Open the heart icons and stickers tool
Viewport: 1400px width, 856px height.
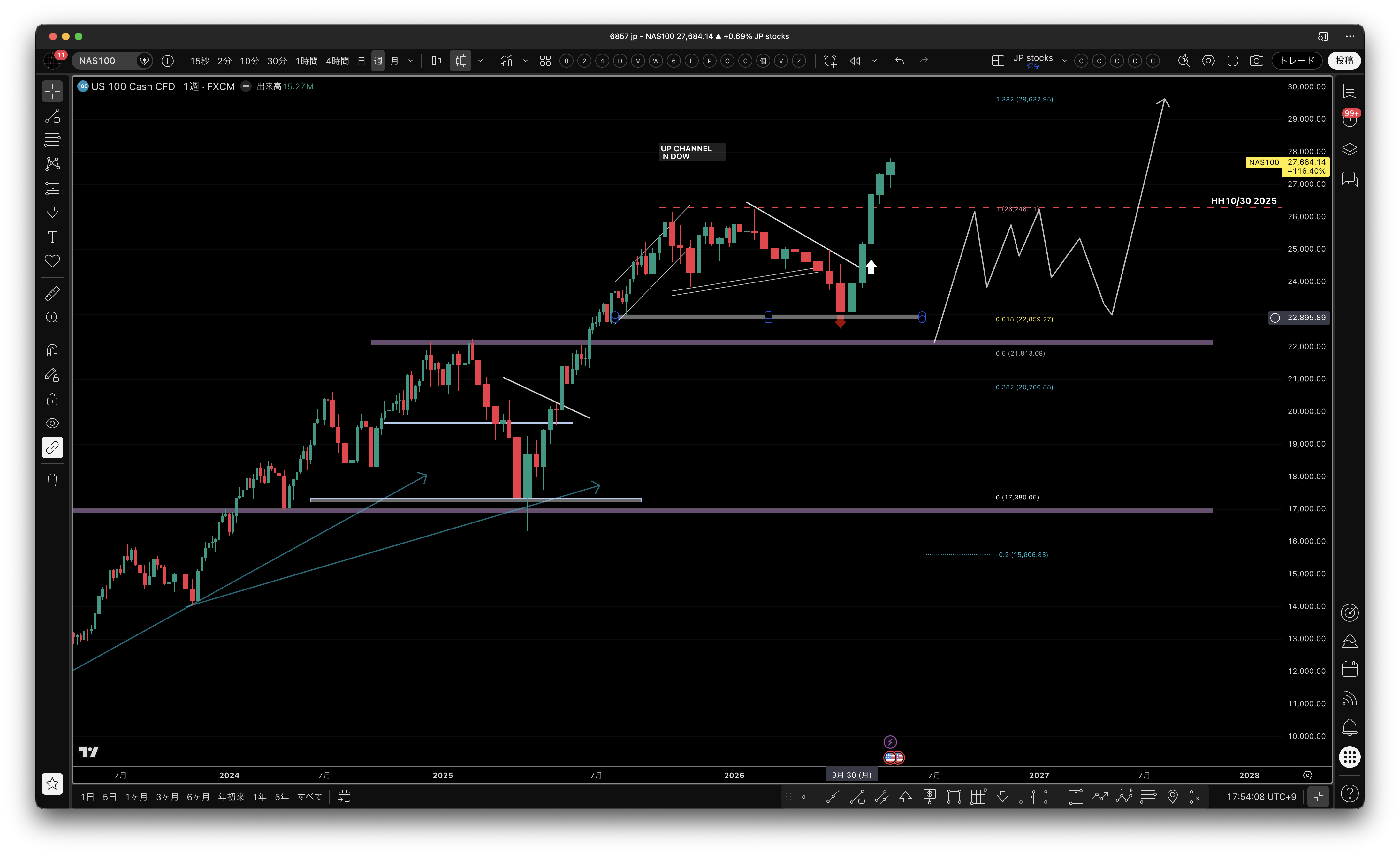point(52,261)
